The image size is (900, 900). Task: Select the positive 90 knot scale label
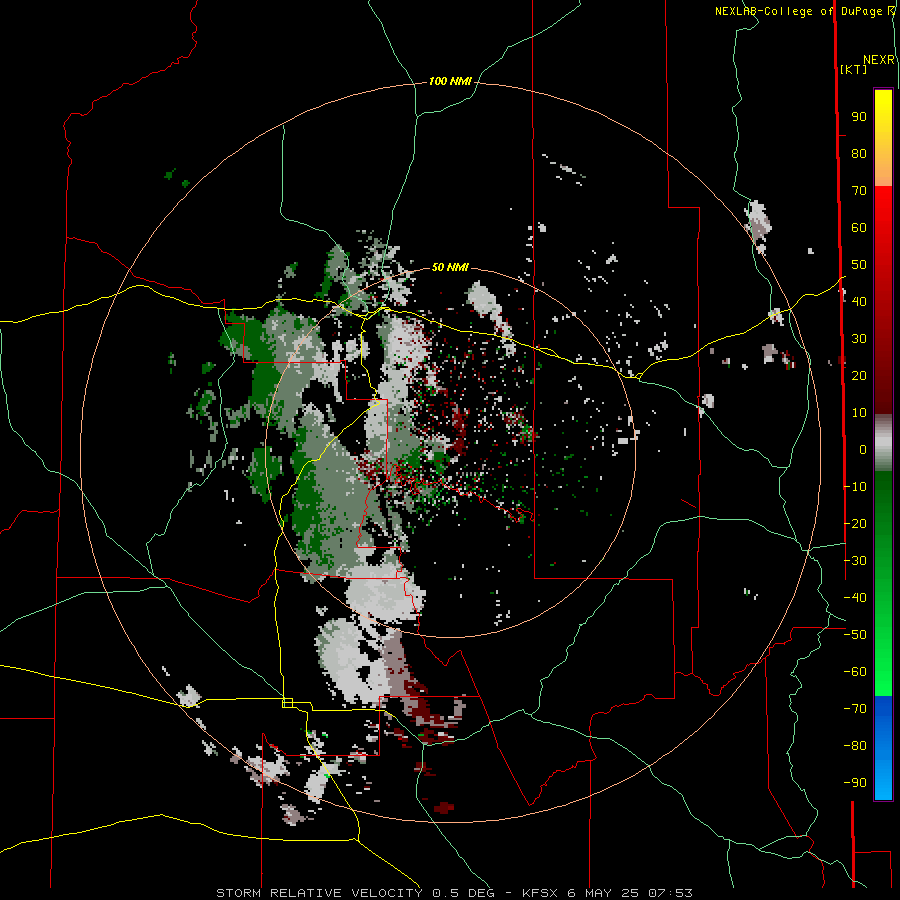859,117
